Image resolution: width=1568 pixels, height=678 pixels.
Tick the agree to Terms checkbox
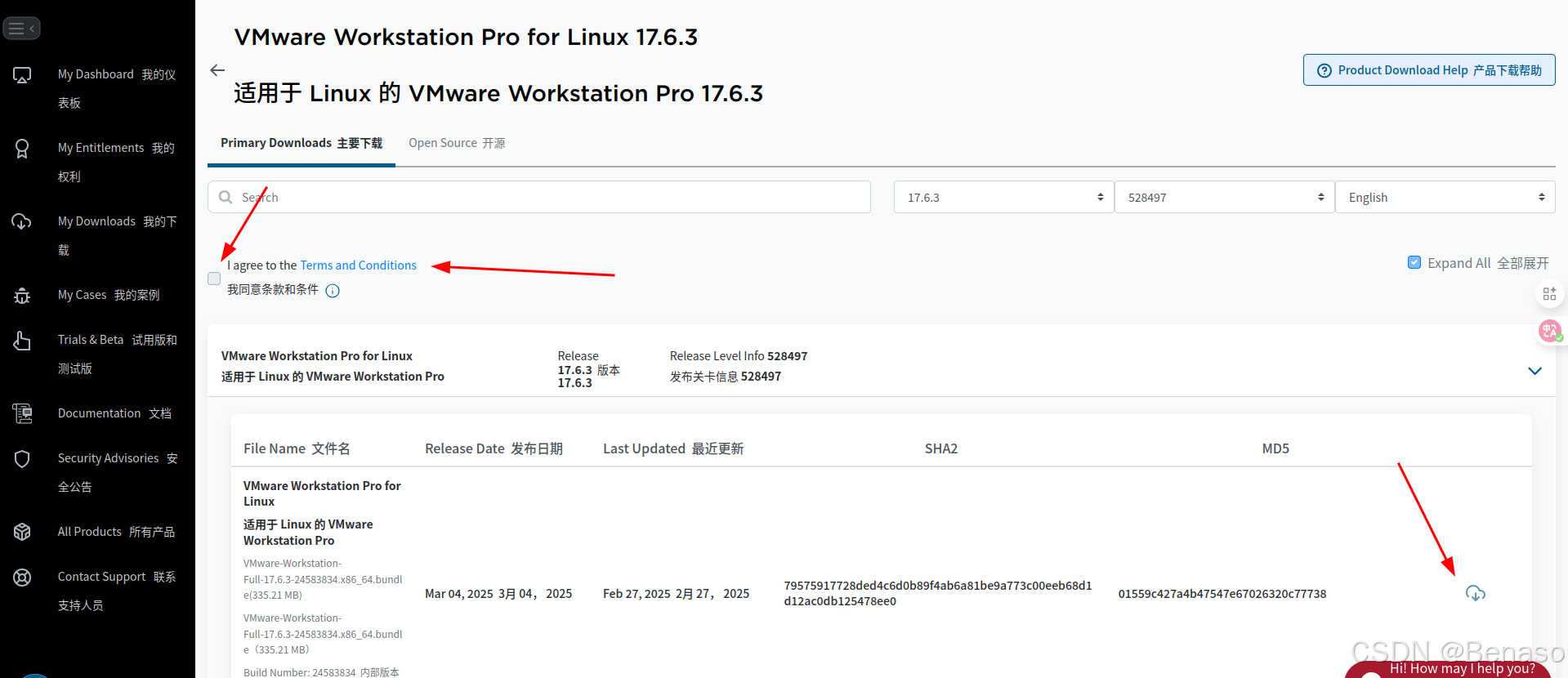214,279
